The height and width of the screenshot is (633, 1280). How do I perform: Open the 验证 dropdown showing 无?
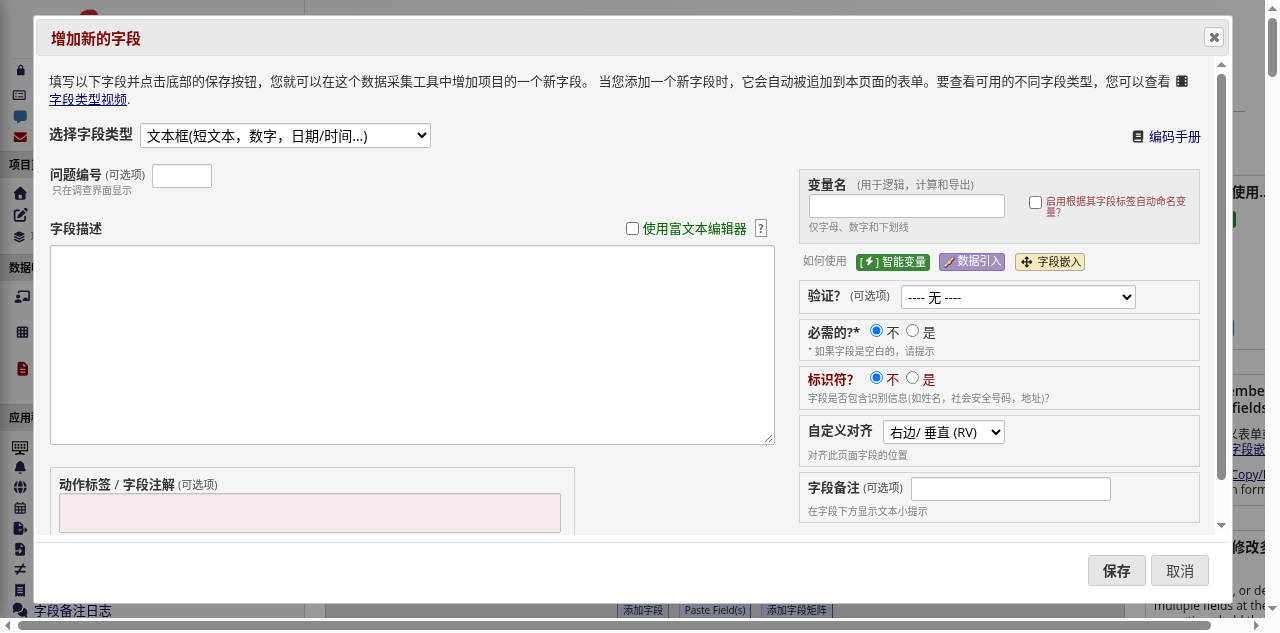[1018, 297]
